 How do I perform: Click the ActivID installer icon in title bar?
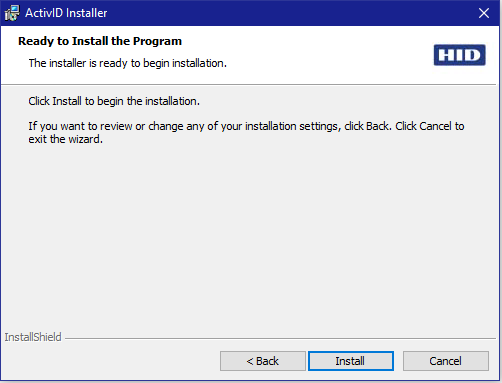pos(12,13)
